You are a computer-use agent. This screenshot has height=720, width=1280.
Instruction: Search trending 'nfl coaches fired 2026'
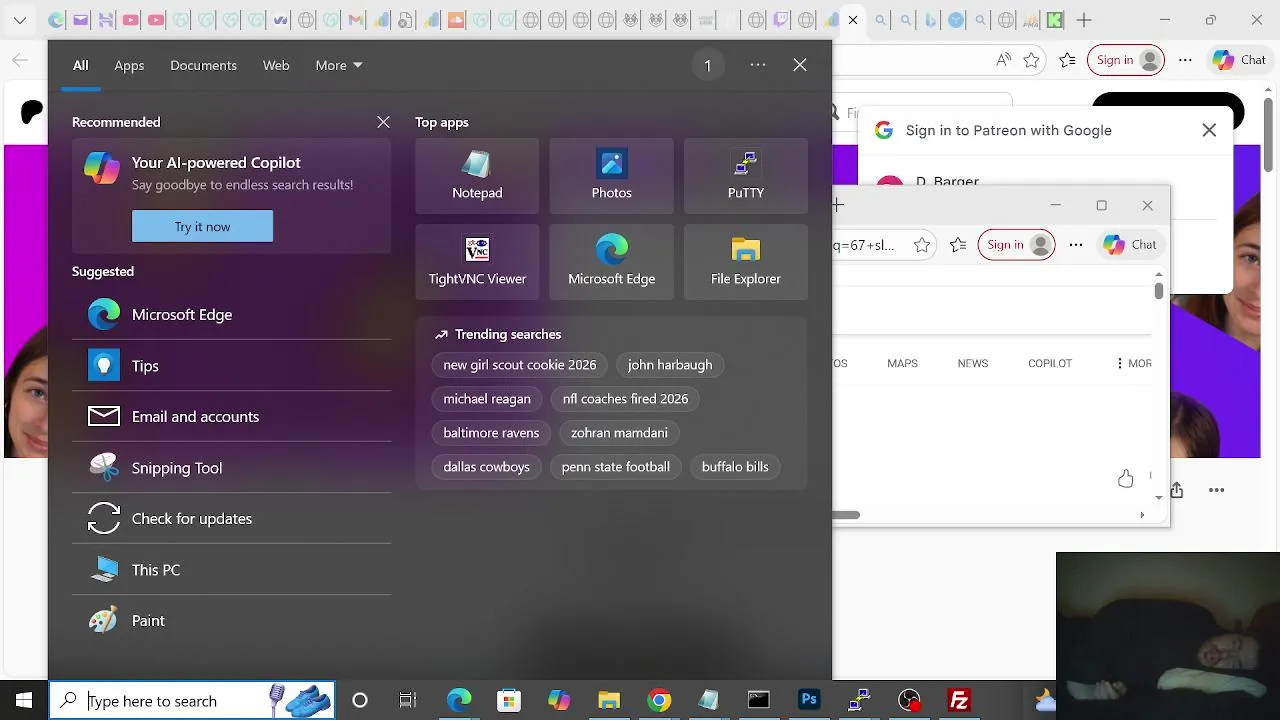625,399
